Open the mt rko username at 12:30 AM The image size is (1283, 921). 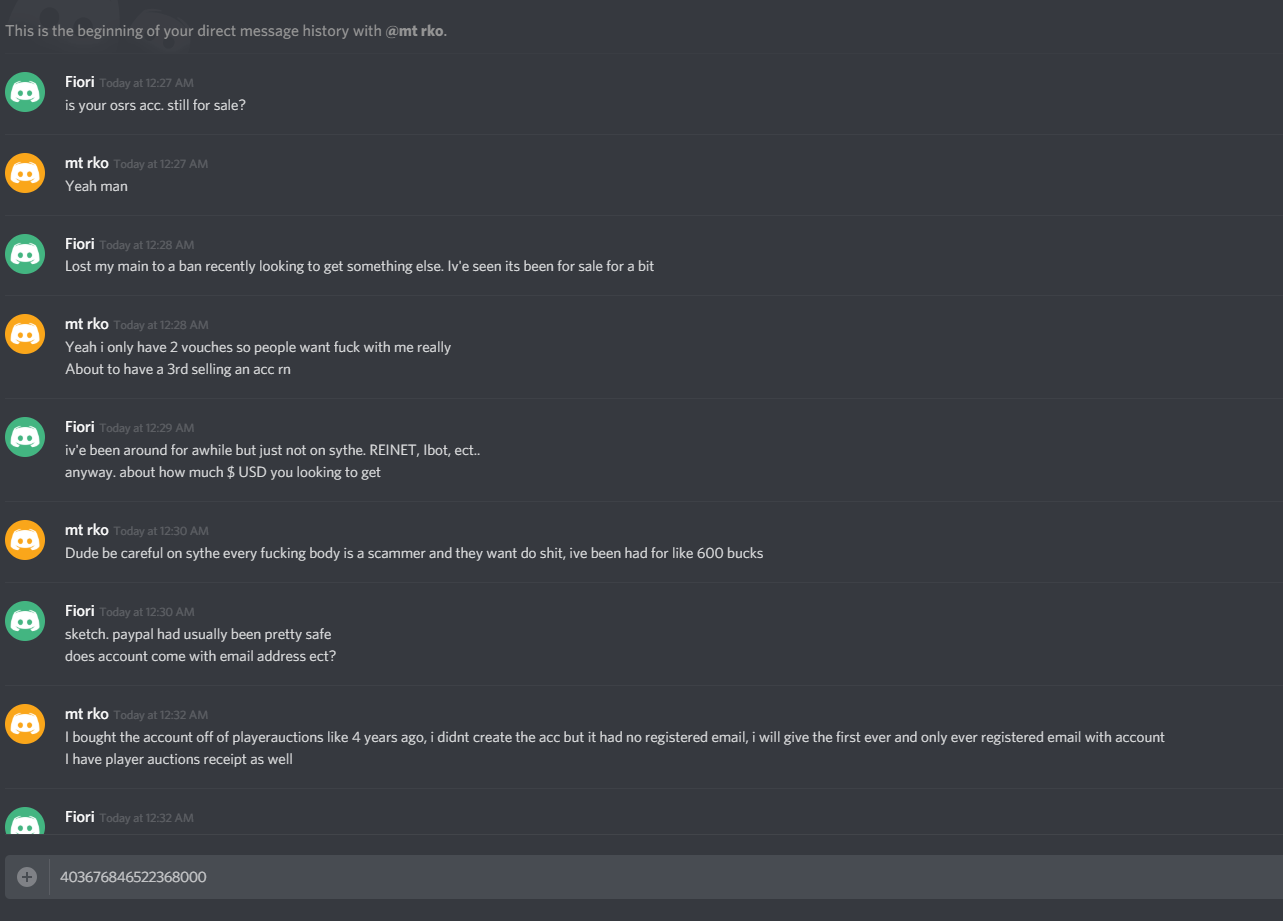(x=87, y=530)
